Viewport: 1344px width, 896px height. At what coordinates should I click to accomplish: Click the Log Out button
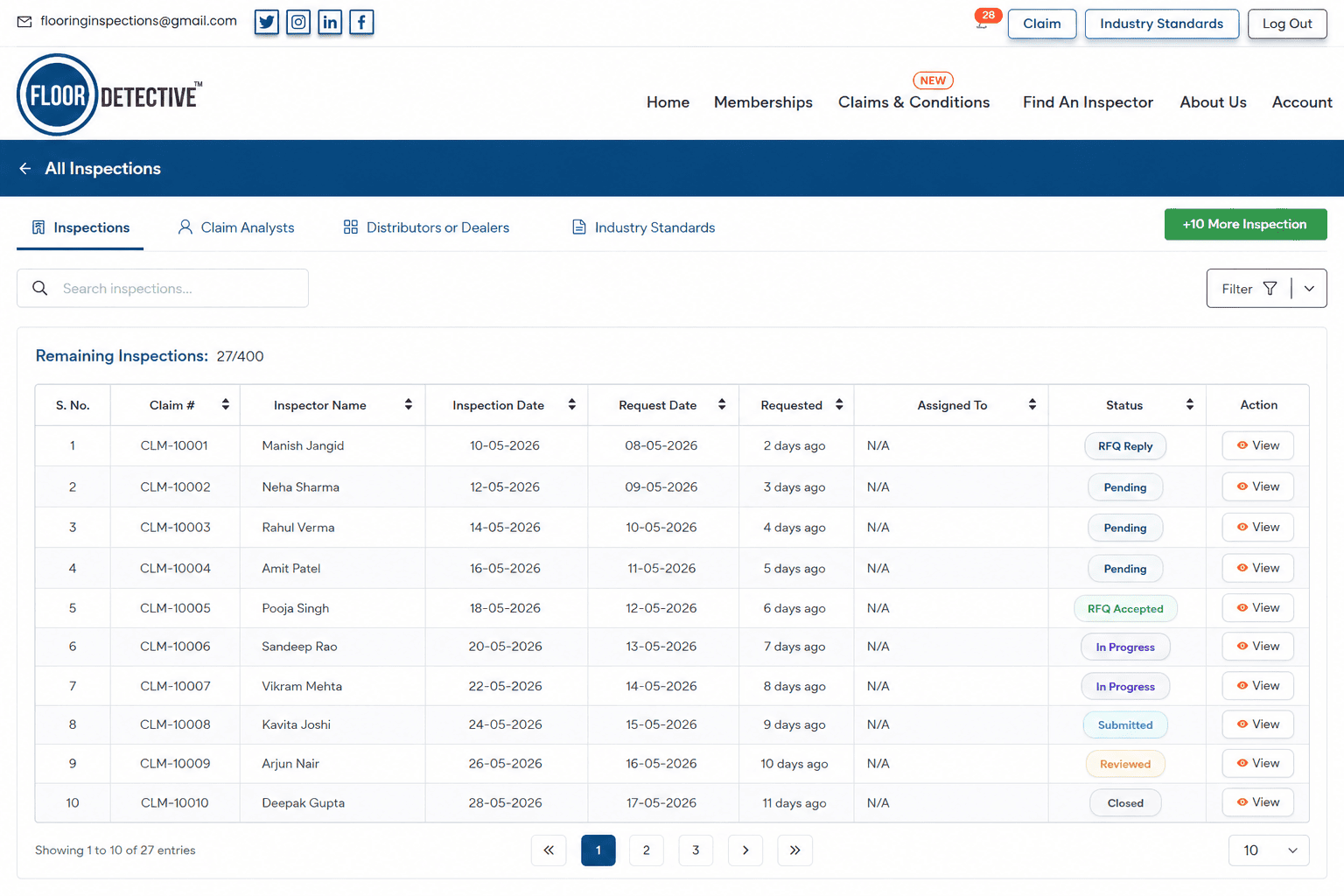pyautogui.click(x=1287, y=24)
